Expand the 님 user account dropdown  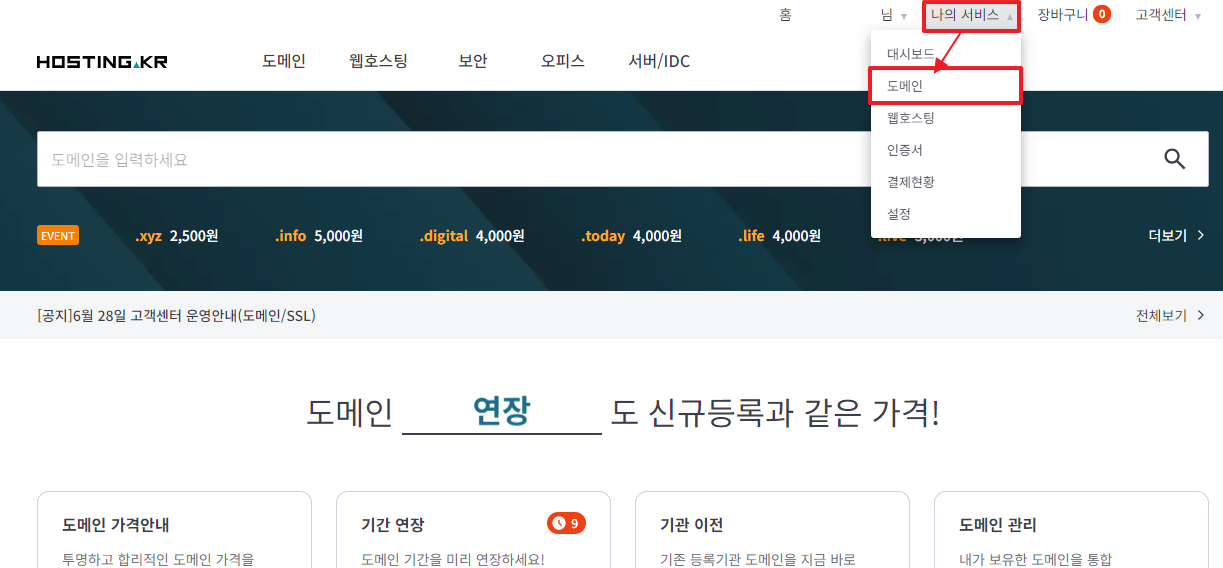point(893,16)
